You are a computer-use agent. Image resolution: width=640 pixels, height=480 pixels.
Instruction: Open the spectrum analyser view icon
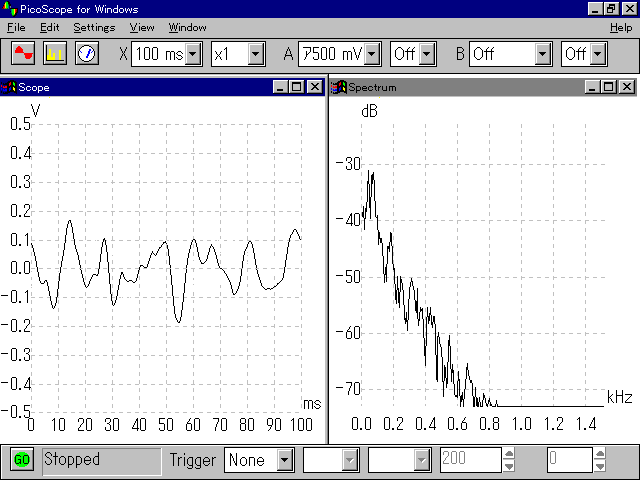pyautogui.click(x=55, y=53)
